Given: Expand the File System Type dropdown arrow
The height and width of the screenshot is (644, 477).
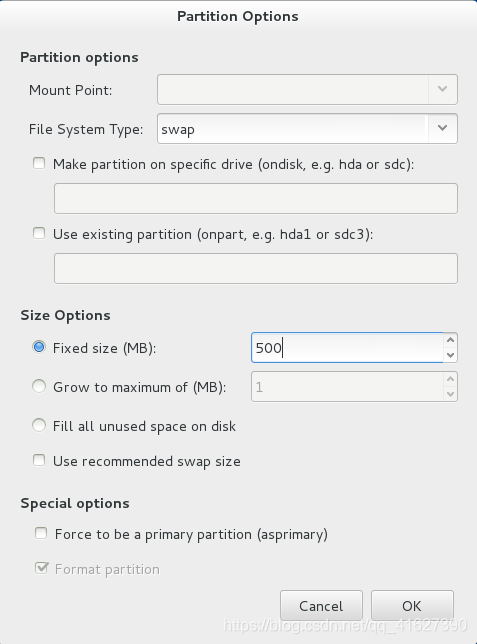Looking at the screenshot, I should [442, 129].
